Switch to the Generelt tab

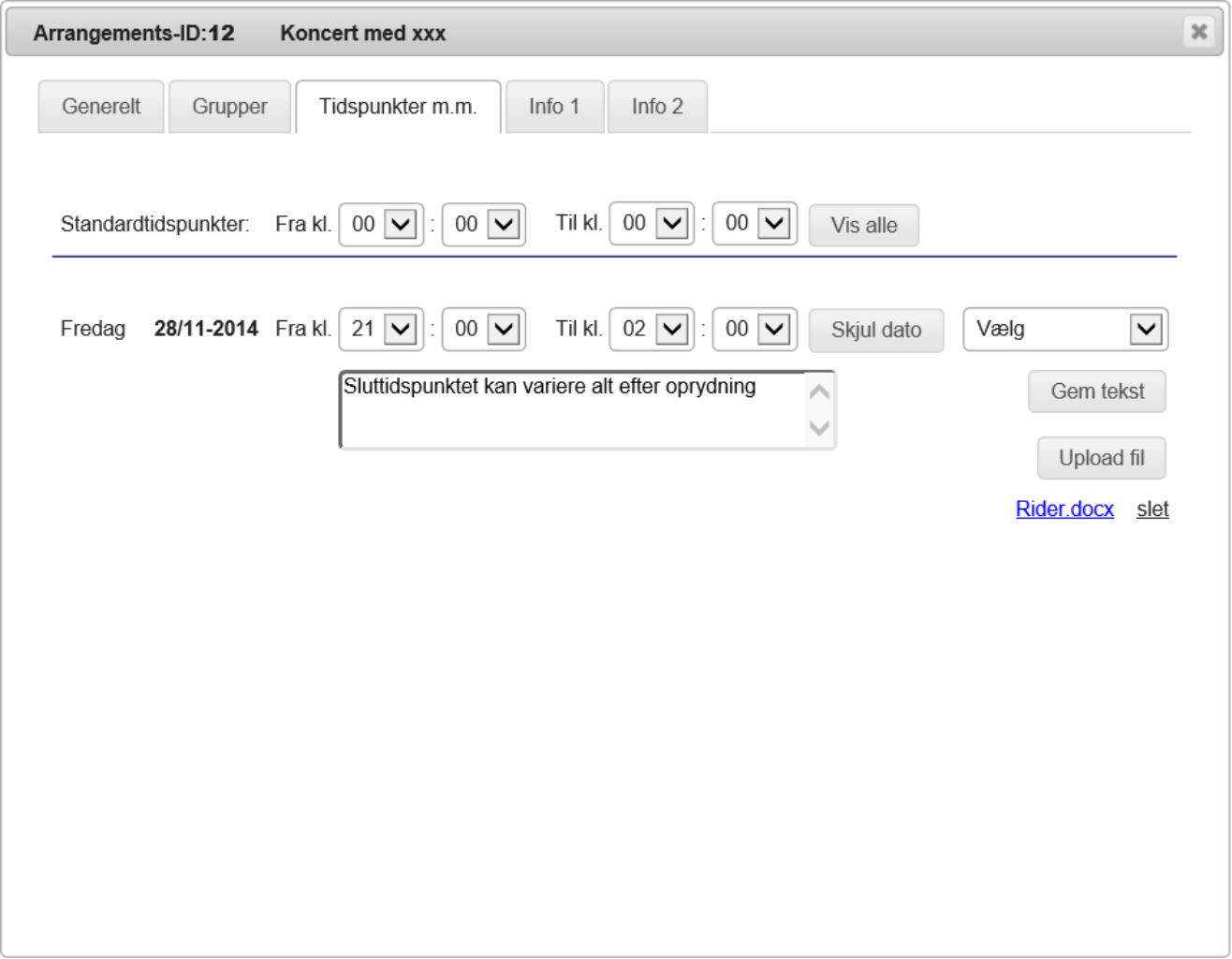click(x=101, y=107)
